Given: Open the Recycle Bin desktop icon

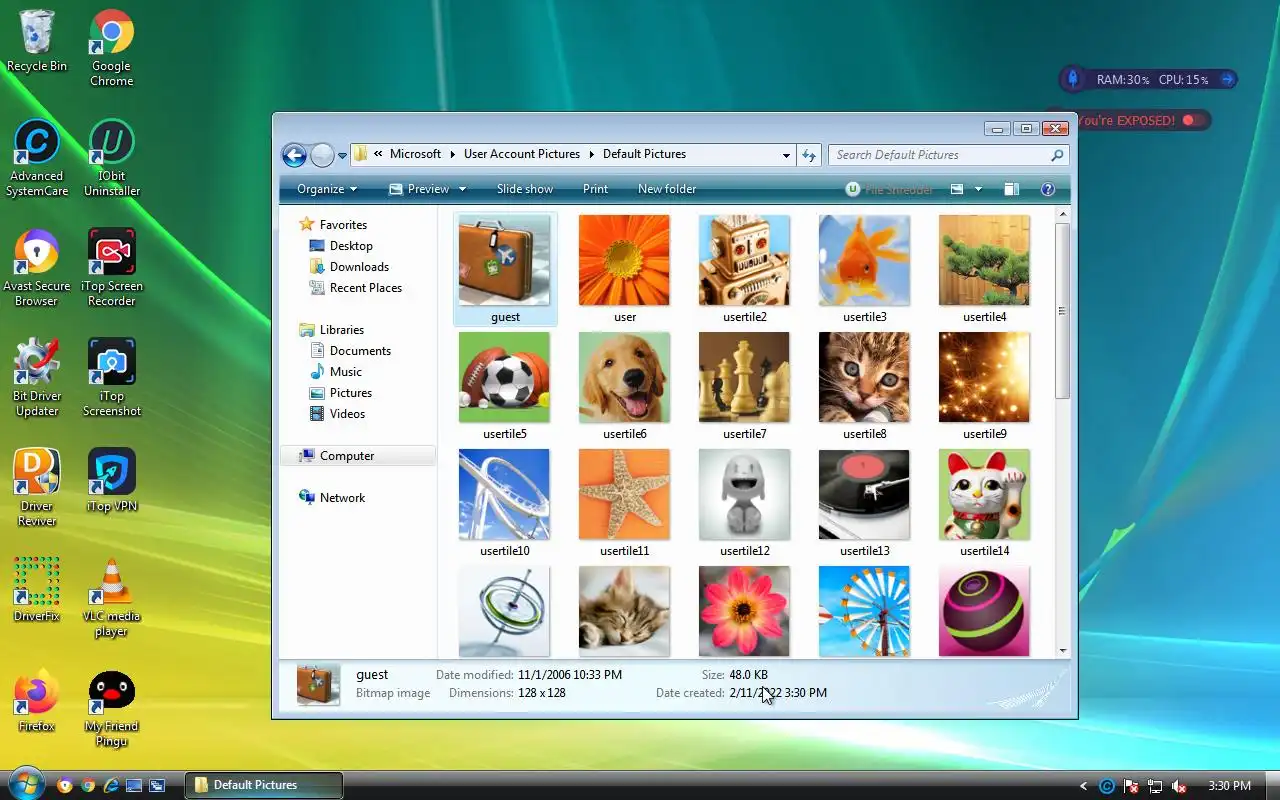Looking at the screenshot, I should click(x=37, y=41).
